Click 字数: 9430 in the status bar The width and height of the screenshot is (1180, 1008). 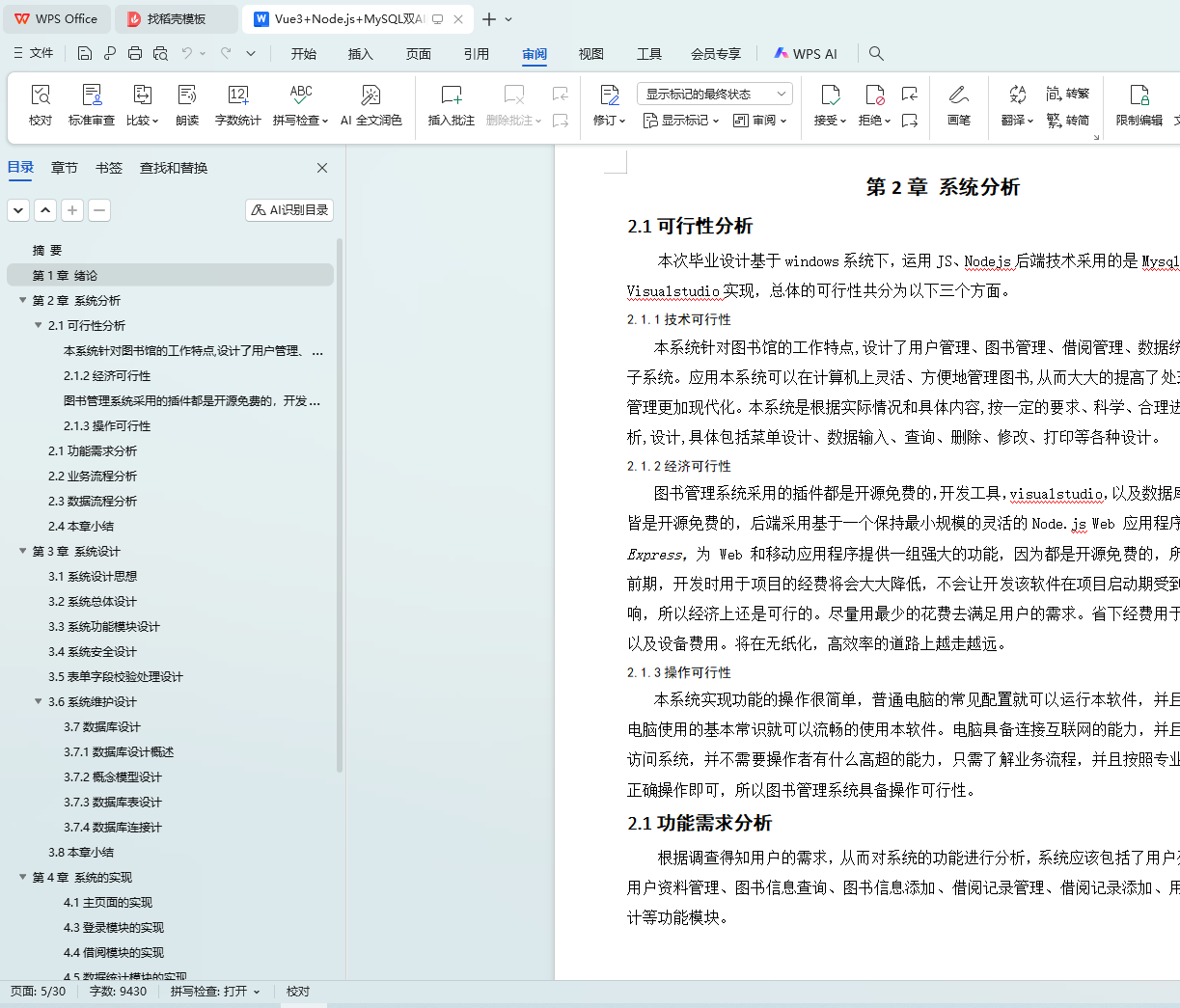pyautogui.click(x=118, y=992)
